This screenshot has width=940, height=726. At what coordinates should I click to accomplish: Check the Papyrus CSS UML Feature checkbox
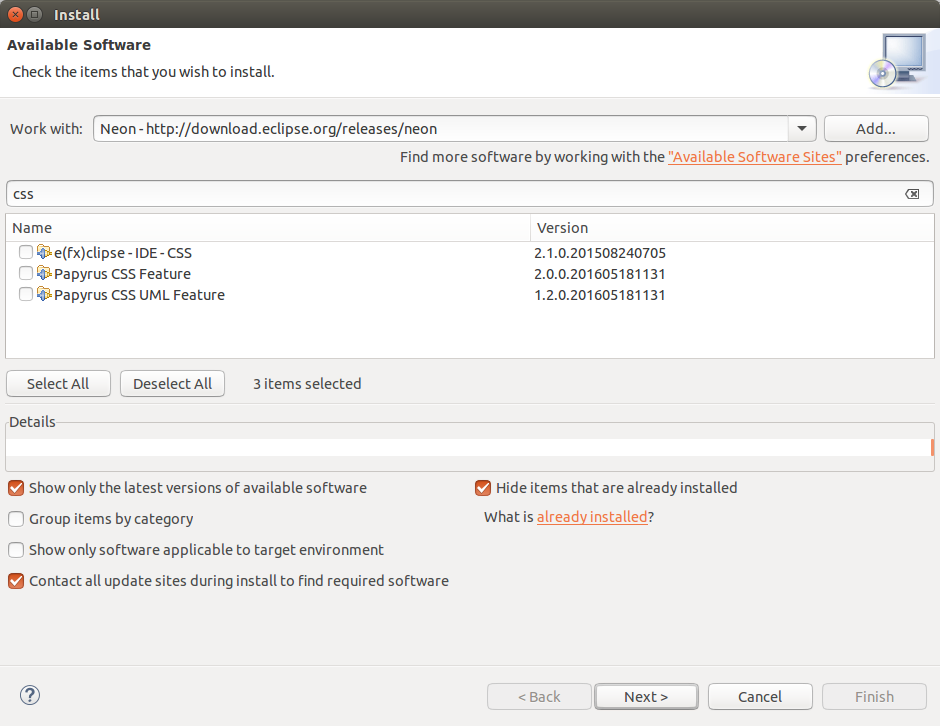26,294
